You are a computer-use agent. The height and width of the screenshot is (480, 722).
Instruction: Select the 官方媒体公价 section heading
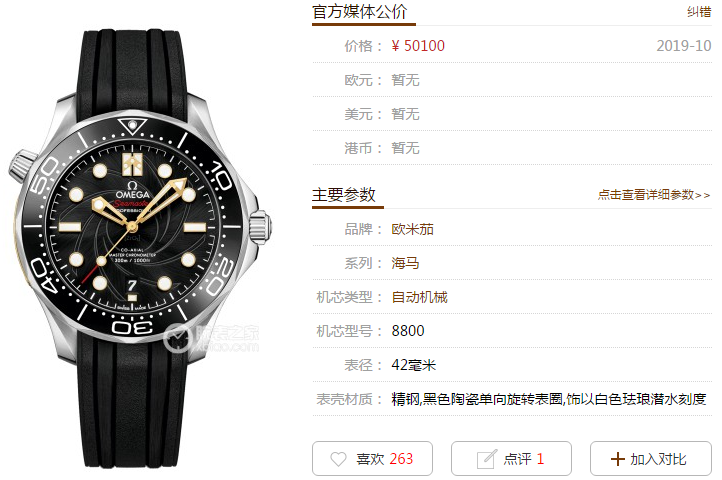click(x=360, y=12)
